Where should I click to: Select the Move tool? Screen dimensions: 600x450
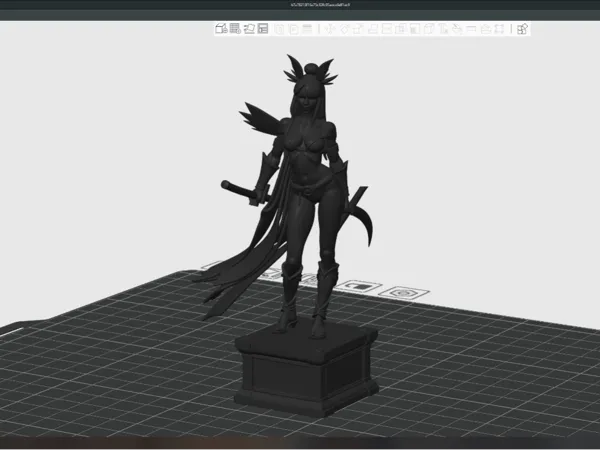pyautogui.click(x=330, y=29)
